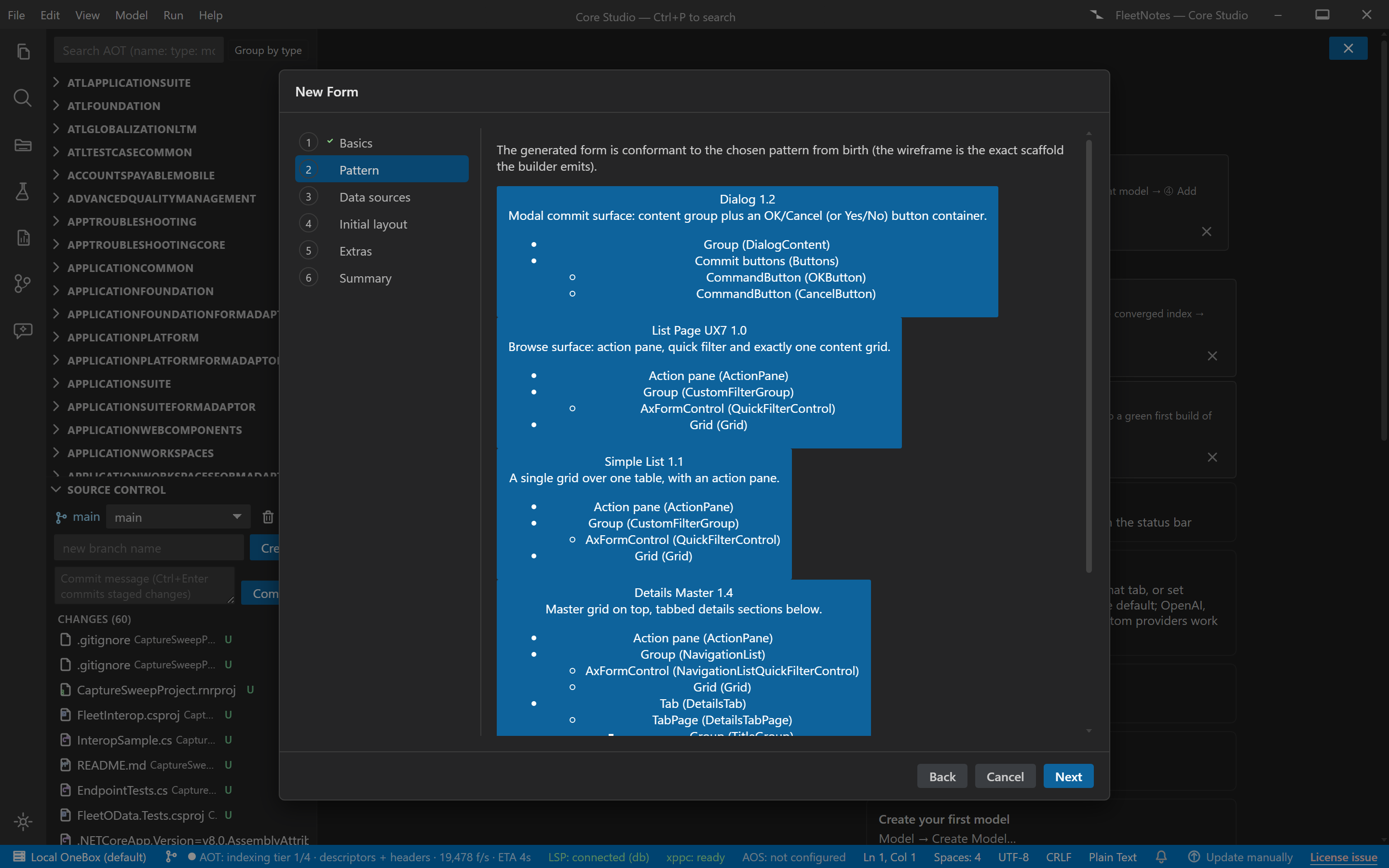Open the Search magnifier in activity bar

click(23, 98)
